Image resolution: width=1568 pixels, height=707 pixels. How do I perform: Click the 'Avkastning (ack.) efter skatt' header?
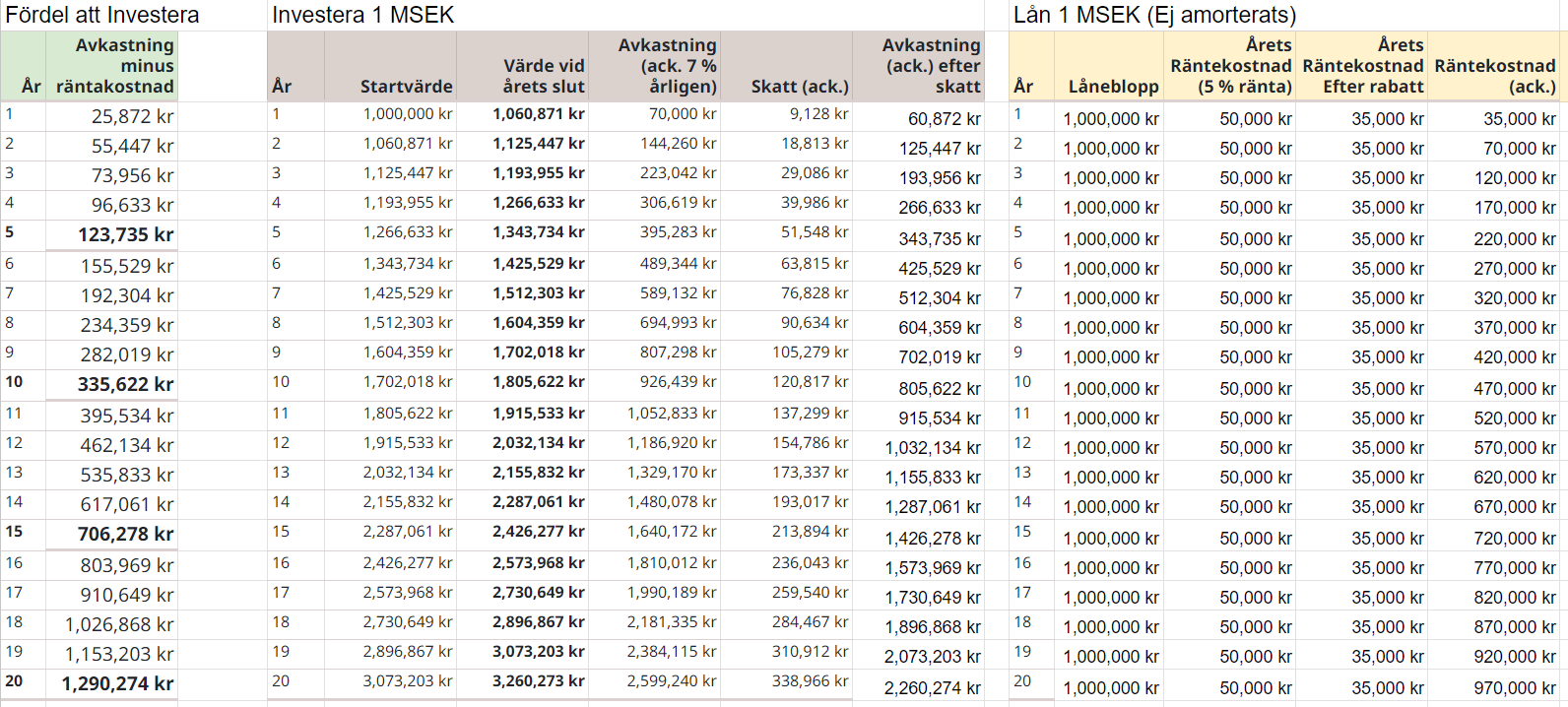pyautogui.click(x=931, y=66)
